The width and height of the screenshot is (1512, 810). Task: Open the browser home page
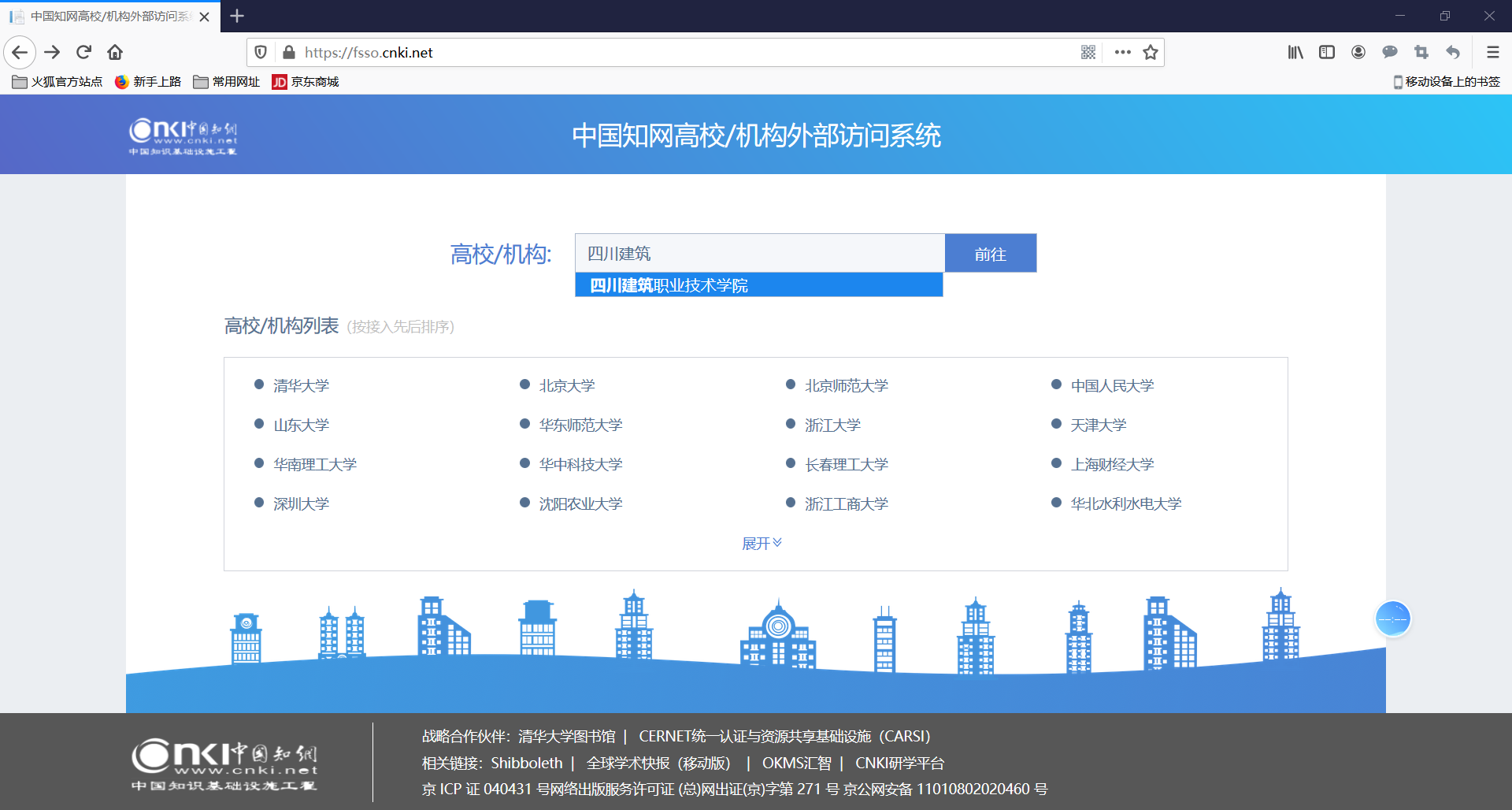pos(115,52)
